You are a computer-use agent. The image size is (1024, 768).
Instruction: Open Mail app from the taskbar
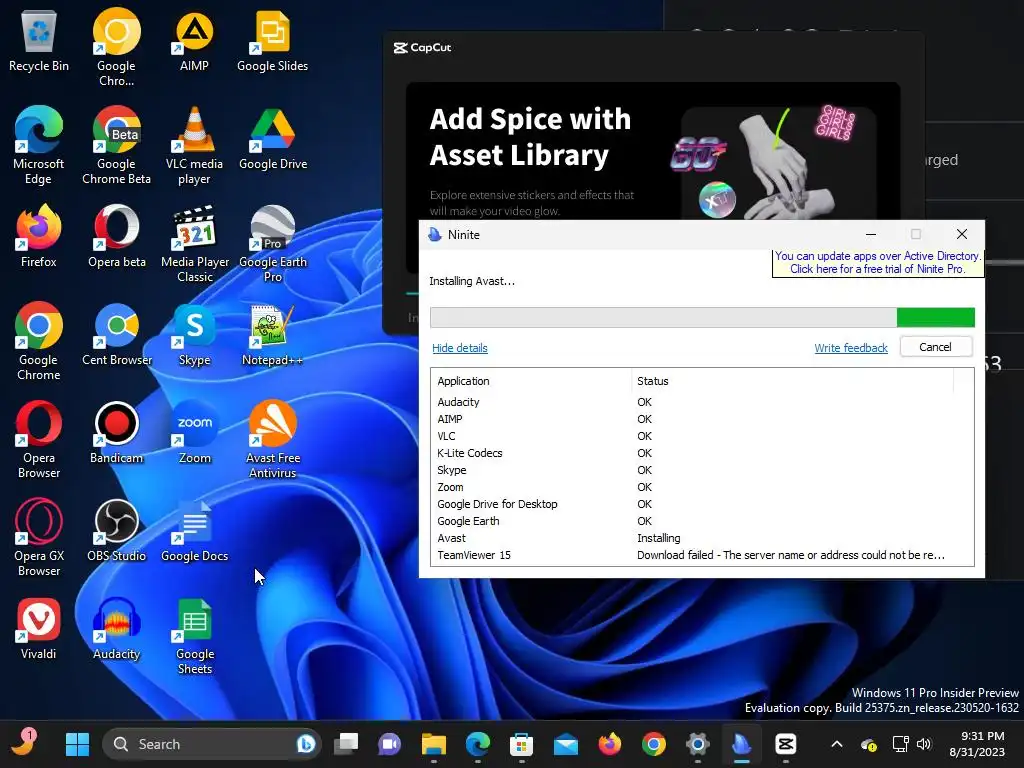(566, 744)
